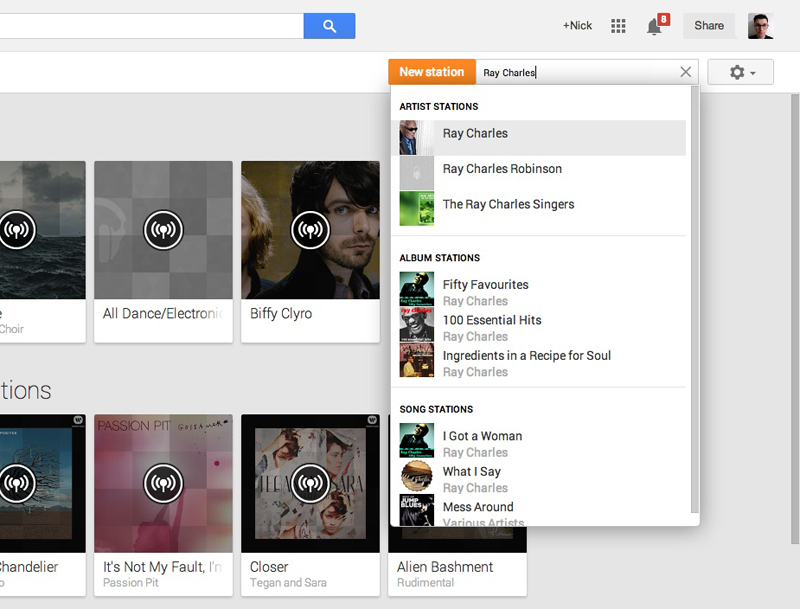Select Mess Around song cover

(x=416, y=510)
